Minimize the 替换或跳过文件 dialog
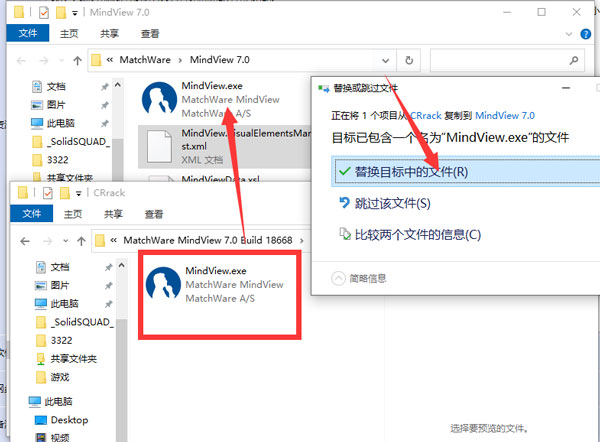Viewport: 600px width, 442px height. pyautogui.click(x=566, y=88)
